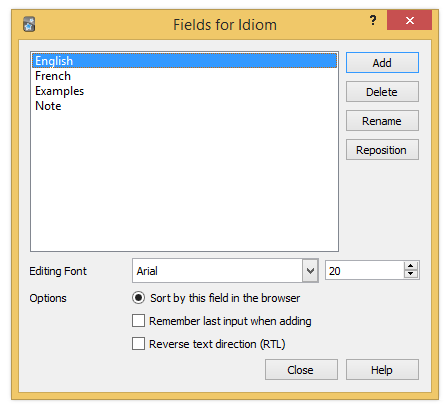The image size is (448, 408).
Task: Toggle Reverse text direction (RTL) checkbox
Action: [x=138, y=344]
